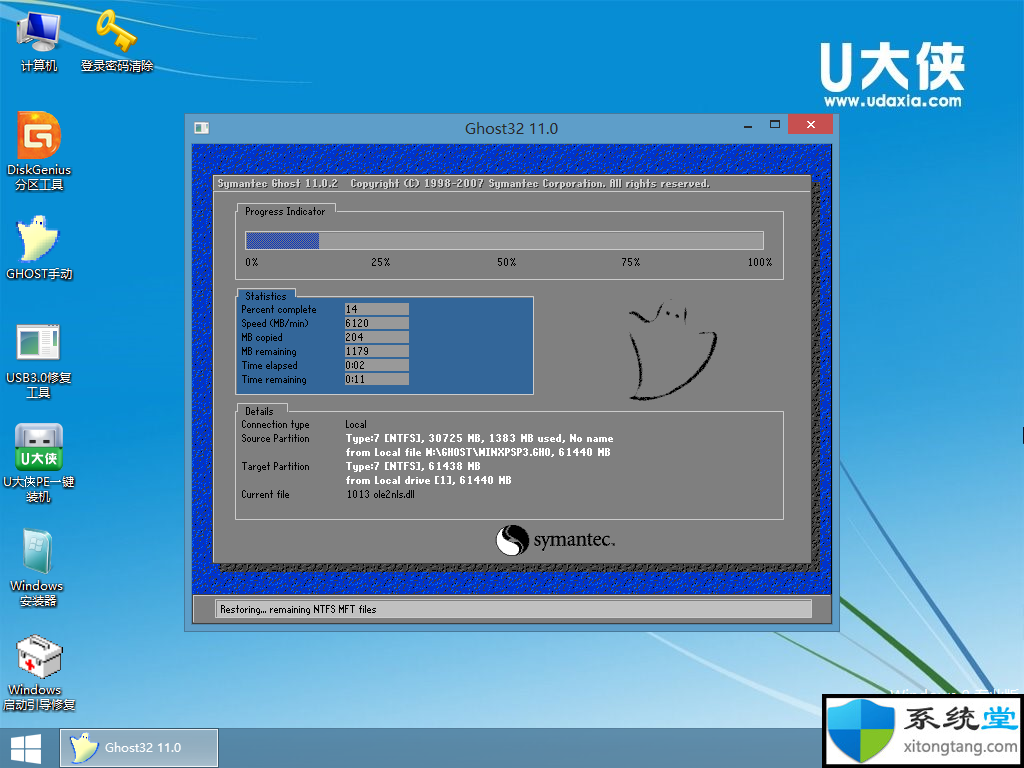This screenshot has width=1024, height=768.
Task: Click the restore progress bar
Action: coord(504,240)
